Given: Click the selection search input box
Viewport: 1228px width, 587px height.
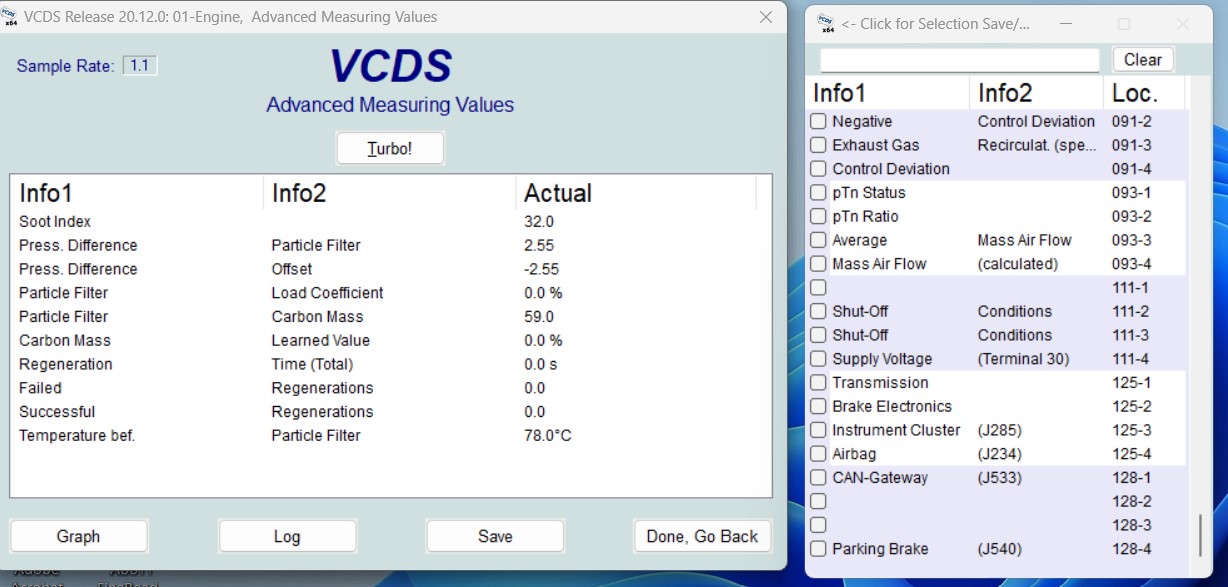Looking at the screenshot, I should [959, 60].
